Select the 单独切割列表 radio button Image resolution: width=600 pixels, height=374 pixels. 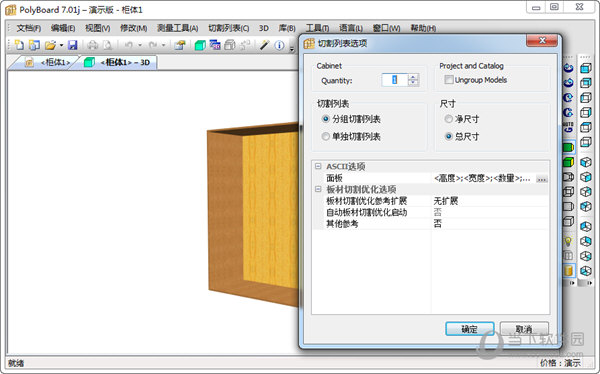point(326,136)
